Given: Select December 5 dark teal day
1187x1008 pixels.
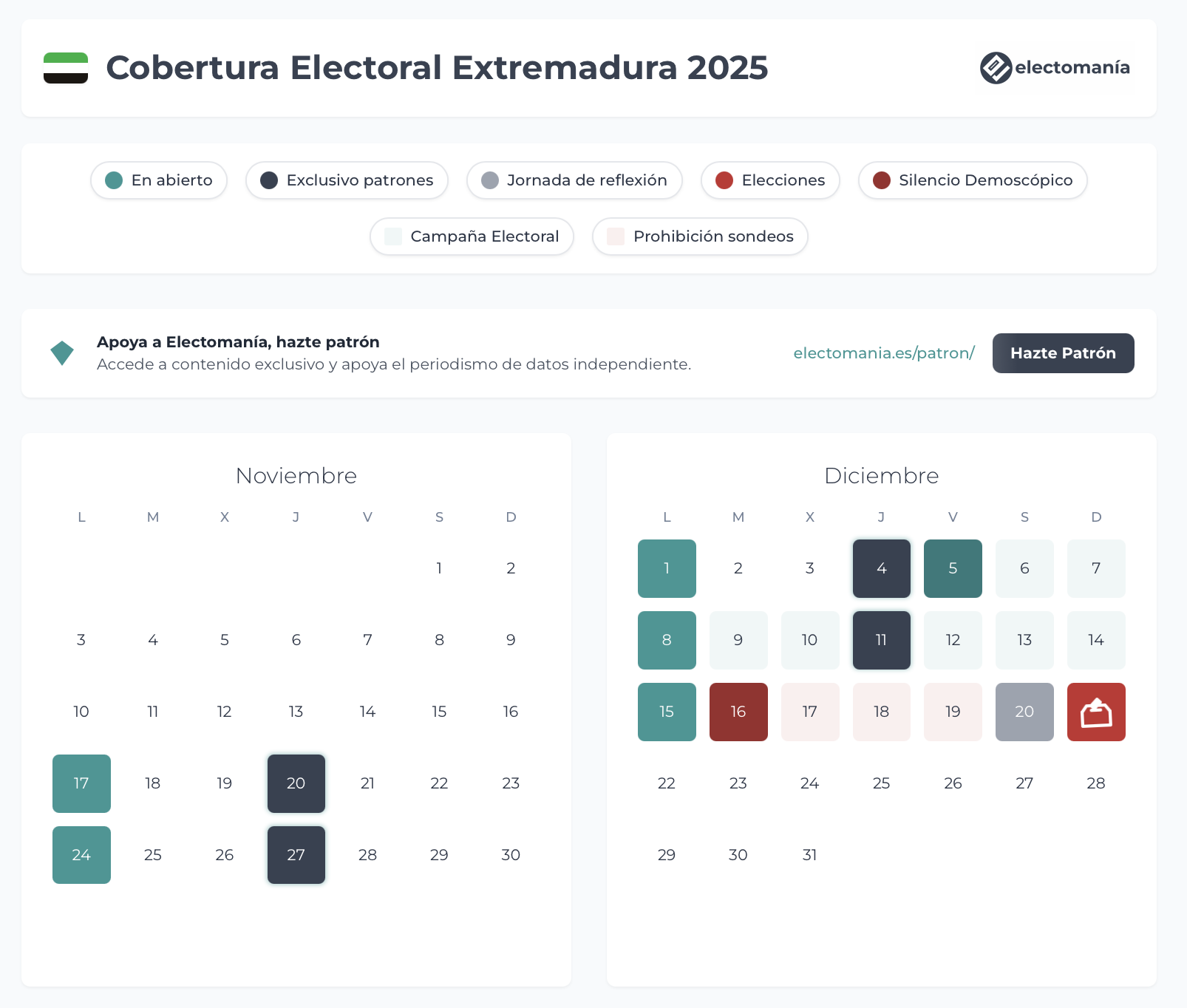Looking at the screenshot, I should click(x=953, y=569).
